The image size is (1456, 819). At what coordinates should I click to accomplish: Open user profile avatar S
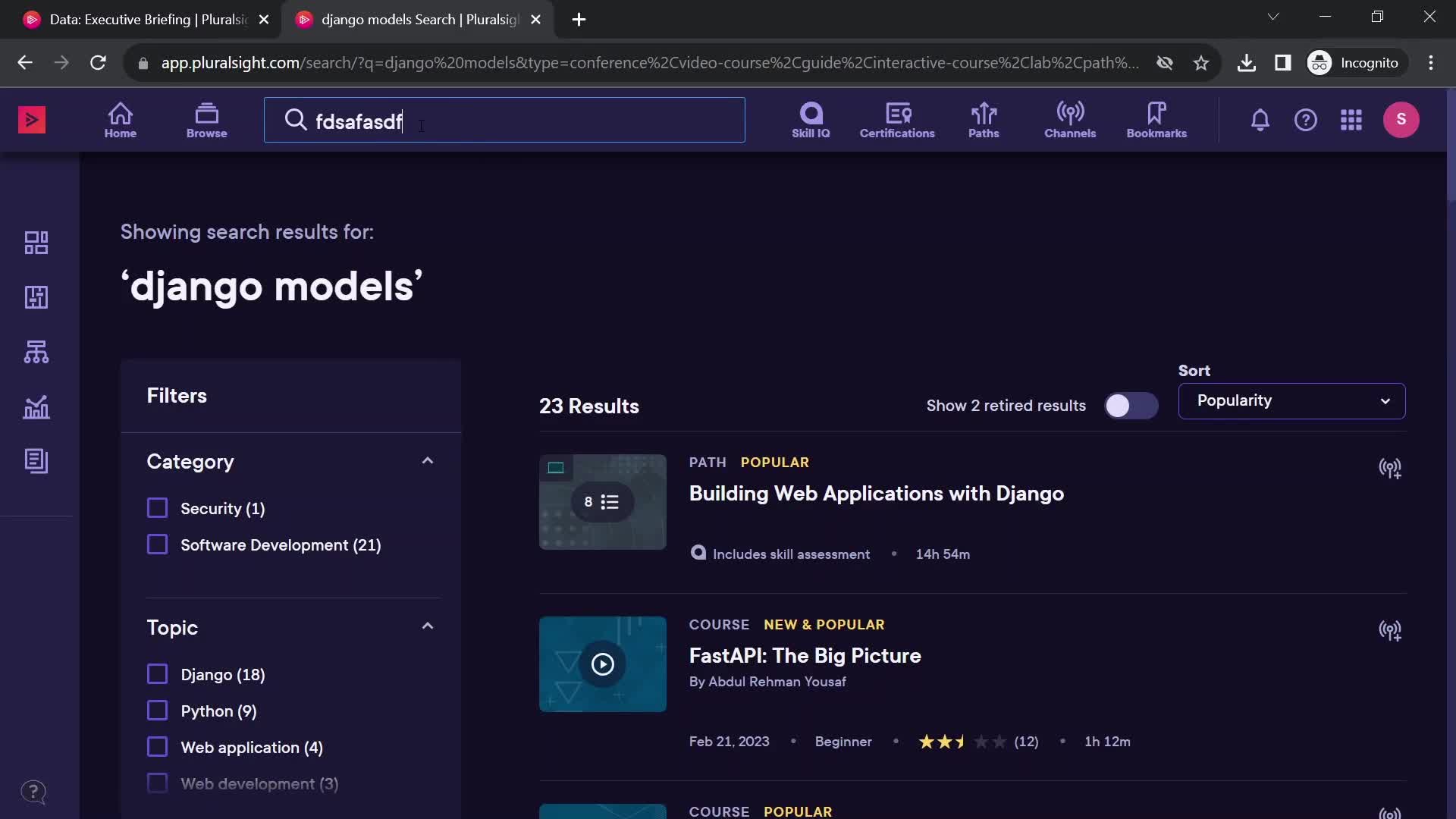point(1401,120)
